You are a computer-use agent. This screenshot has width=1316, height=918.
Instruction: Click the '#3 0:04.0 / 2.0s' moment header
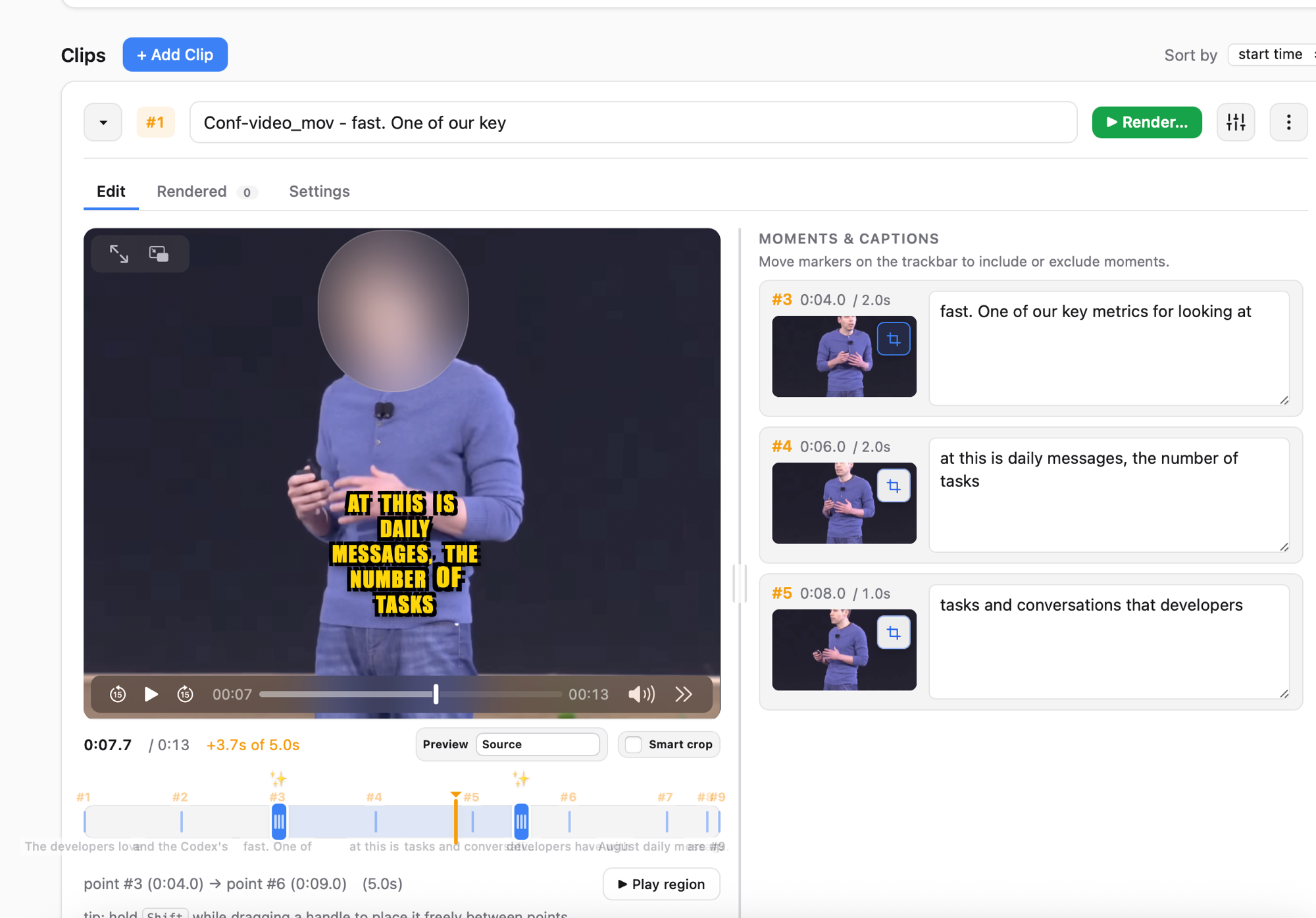(x=831, y=300)
